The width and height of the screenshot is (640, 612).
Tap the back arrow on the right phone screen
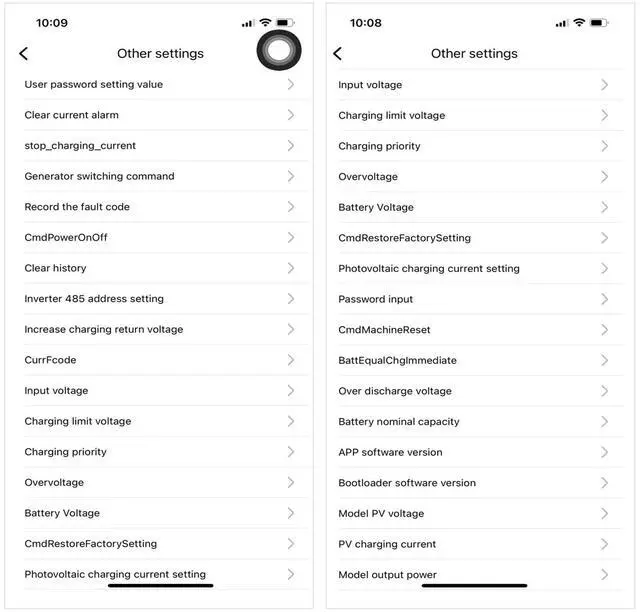pyautogui.click(x=337, y=54)
